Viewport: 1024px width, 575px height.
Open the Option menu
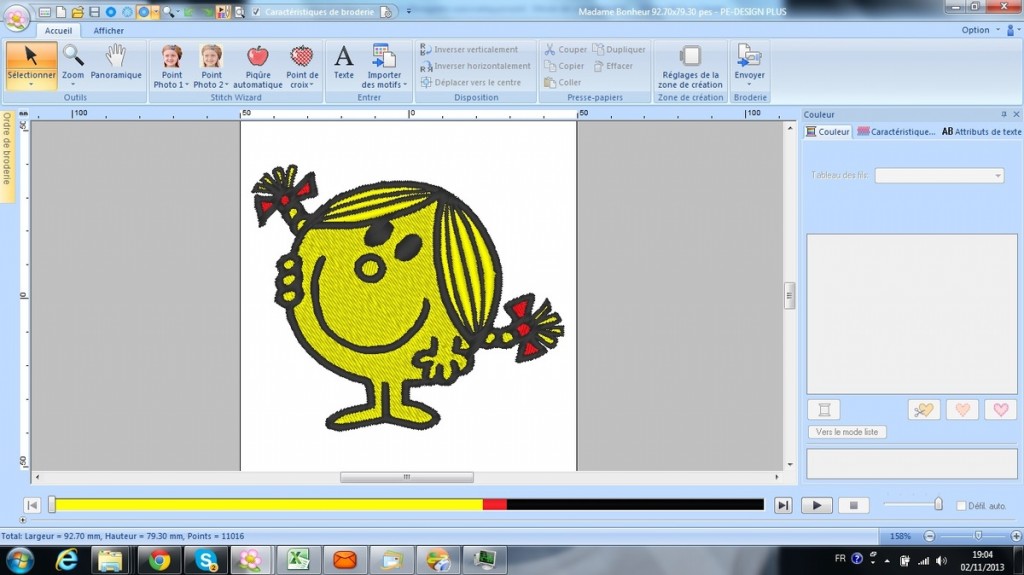tap(978, 30)
